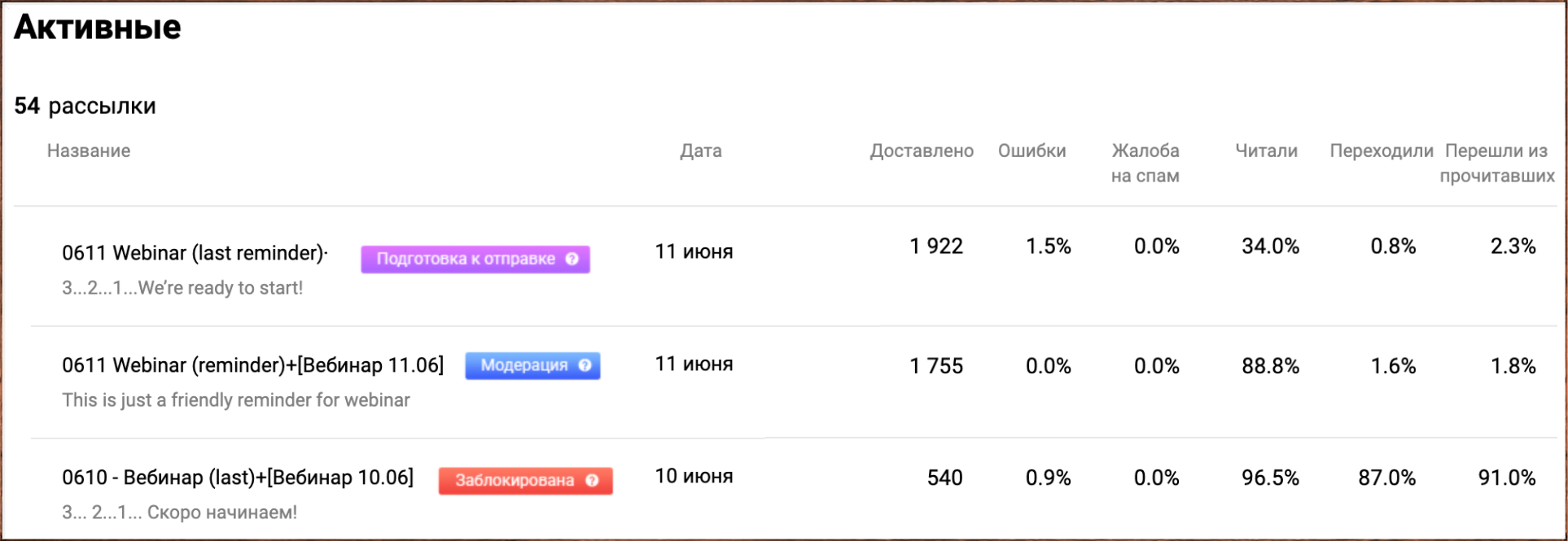Click the 'Читали' column header
The width and height of the screenshot is (1568, 541).
coord(1266,151)
